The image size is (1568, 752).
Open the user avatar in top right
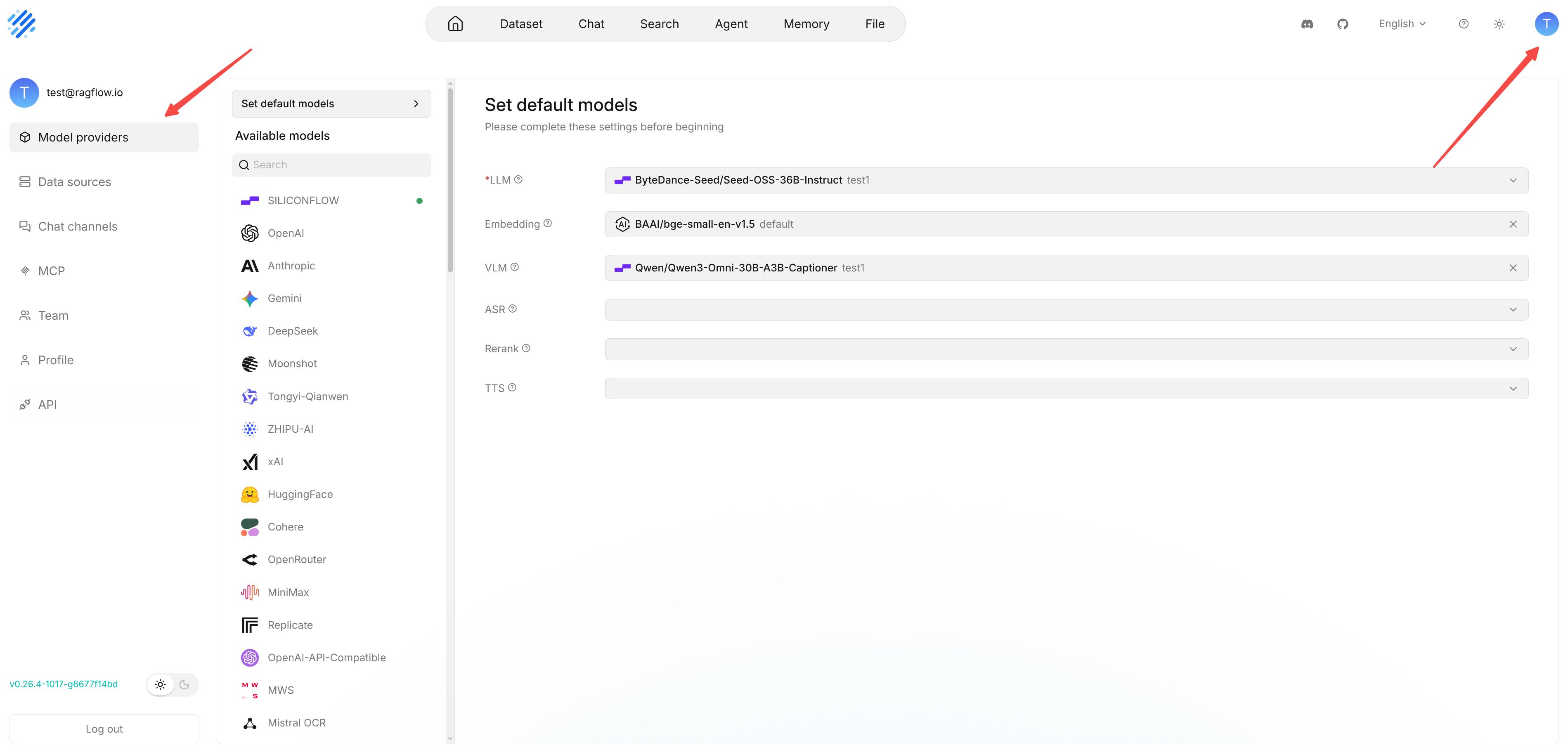1546,24
